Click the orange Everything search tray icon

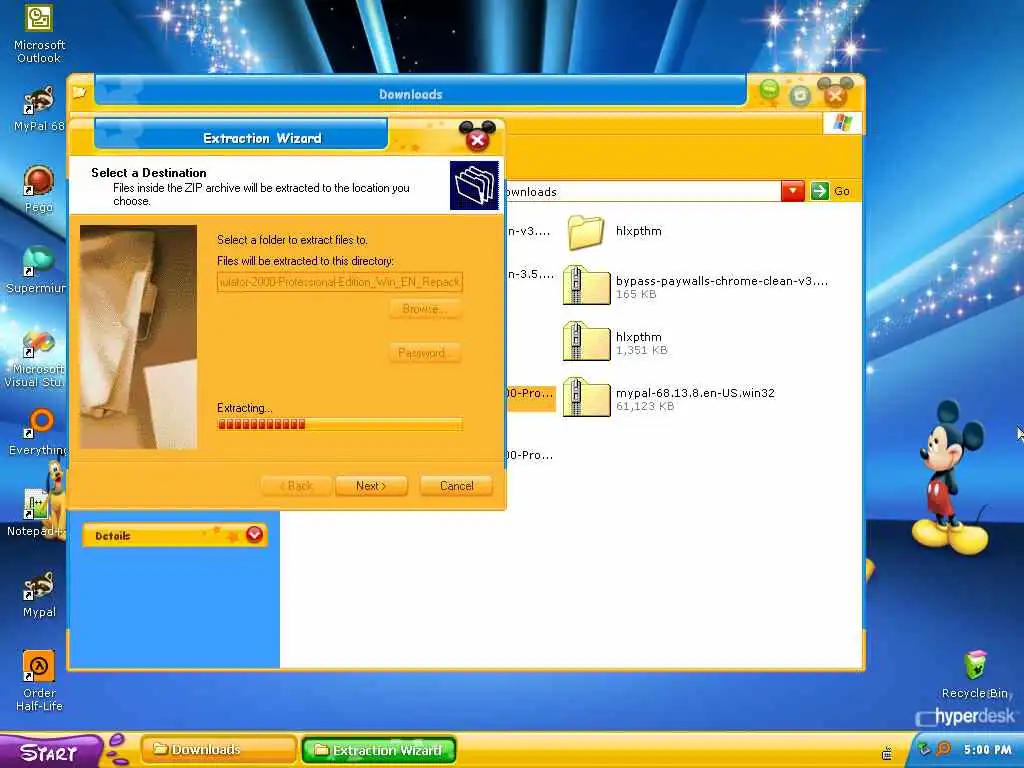[944, 749]
